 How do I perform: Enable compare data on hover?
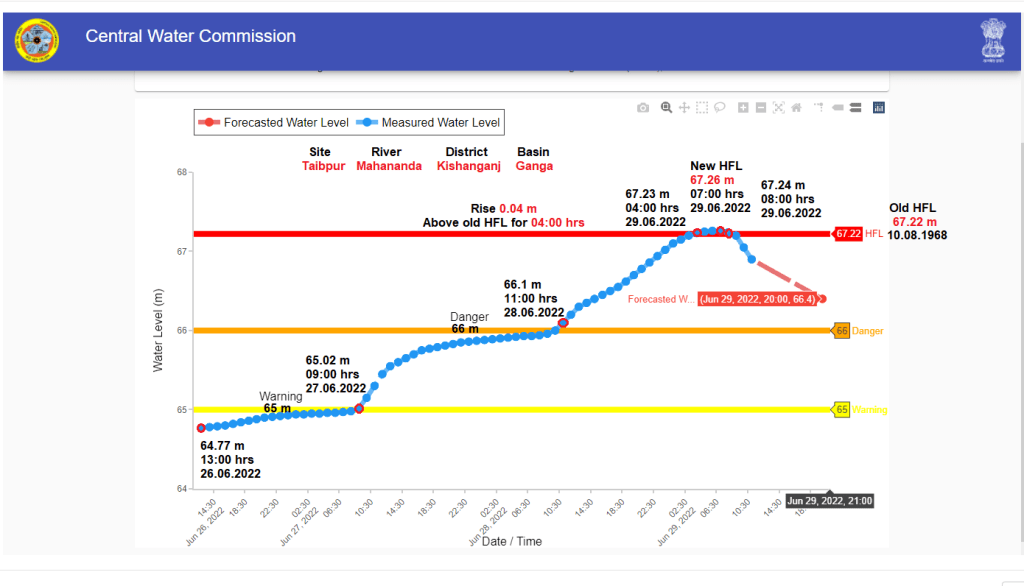click(x=856, y=108)
